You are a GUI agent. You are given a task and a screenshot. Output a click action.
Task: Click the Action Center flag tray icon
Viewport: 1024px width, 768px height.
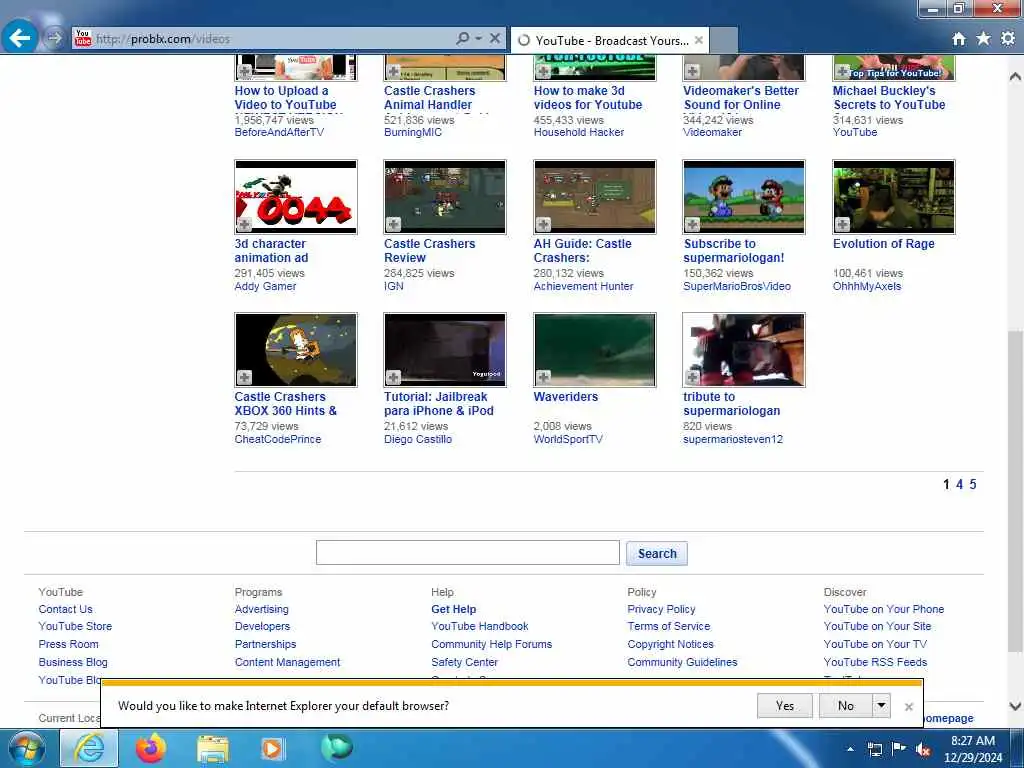[x=899, y=749]
